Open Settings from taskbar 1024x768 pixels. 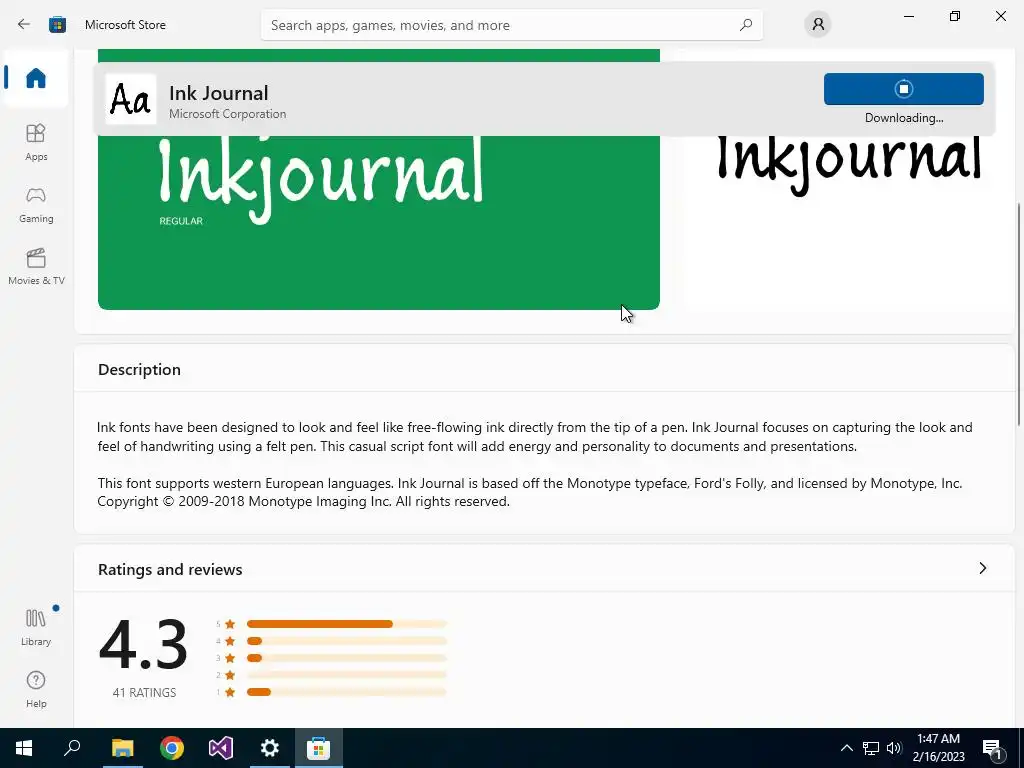point(270,748)
